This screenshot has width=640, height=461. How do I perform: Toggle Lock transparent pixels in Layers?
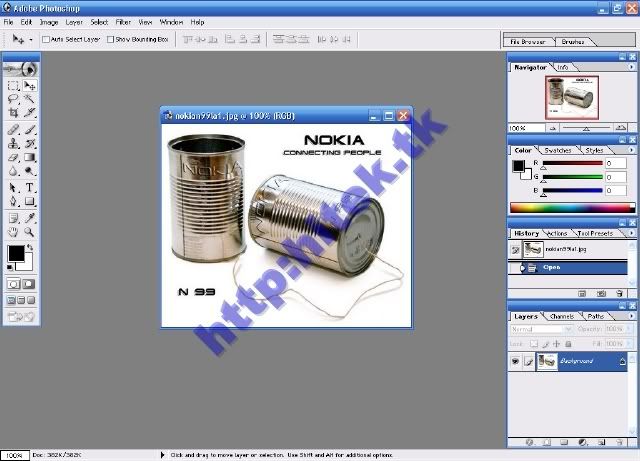534,344
